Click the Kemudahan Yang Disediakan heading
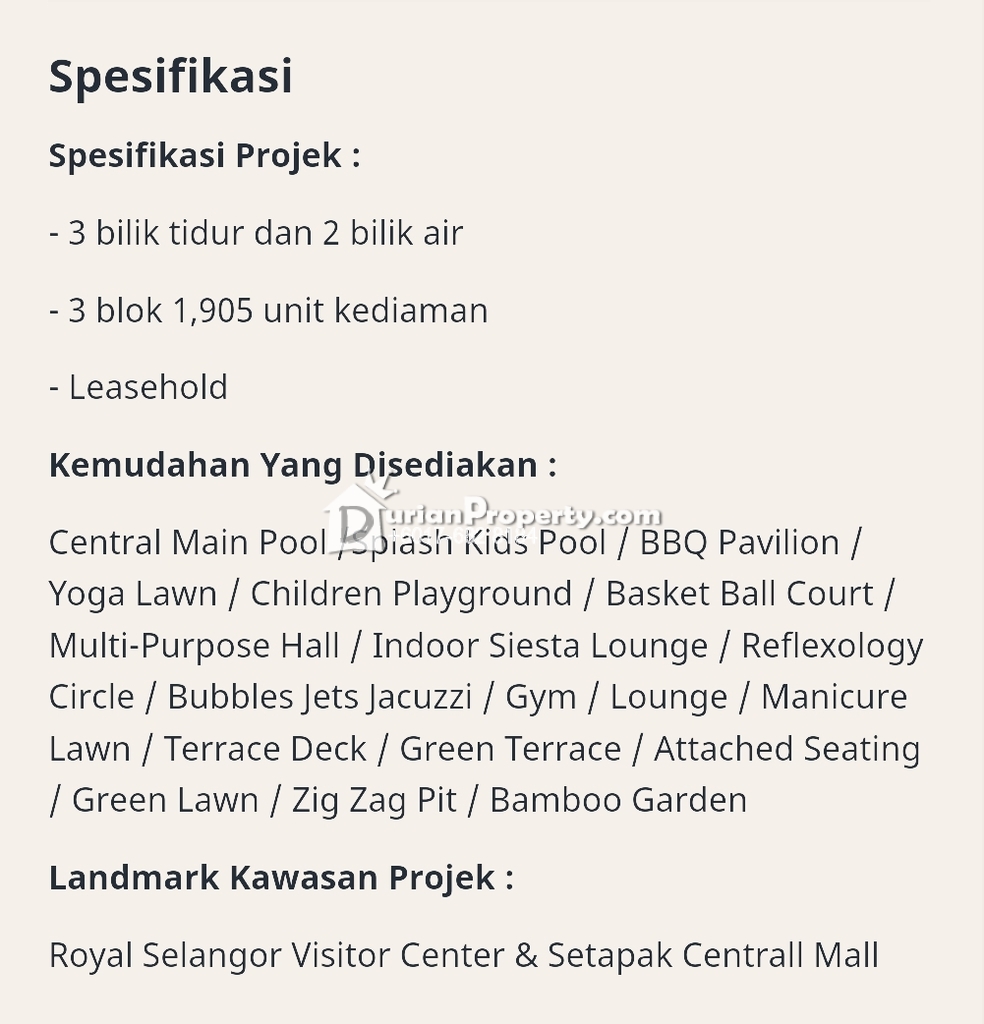The image size is (984, 1024). tap(303, 465)
